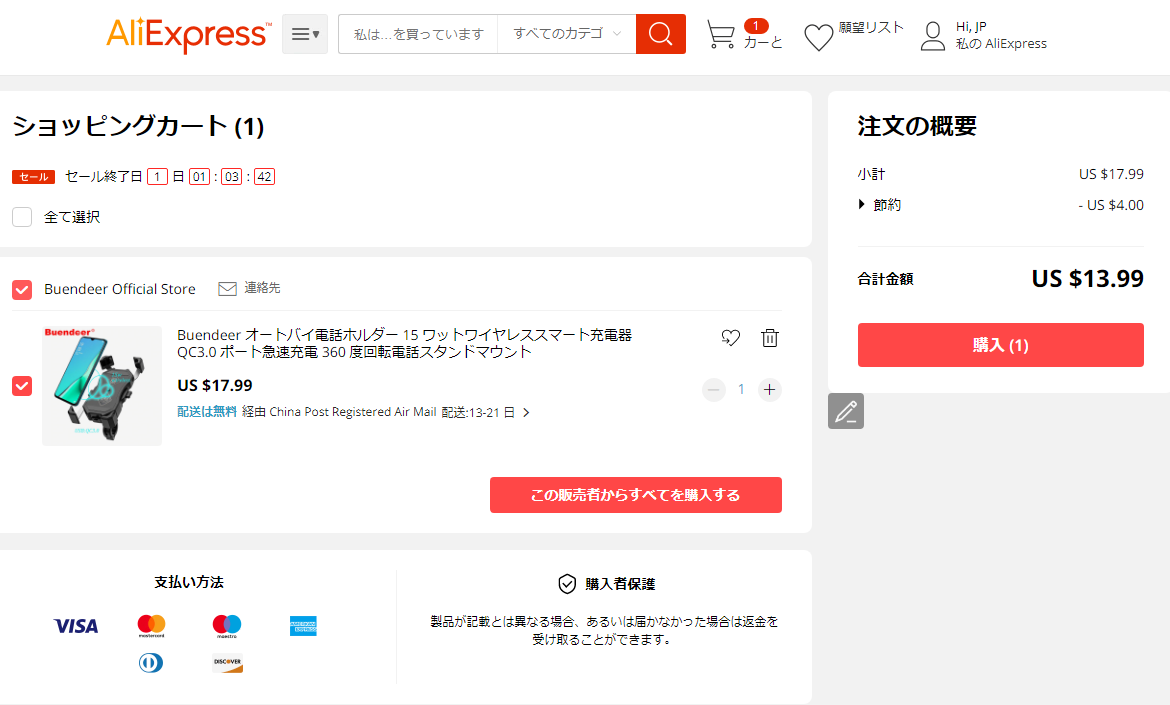Click the quantity value 1
The width and height of the screenshot is (1170, 705).
[741, 389]
